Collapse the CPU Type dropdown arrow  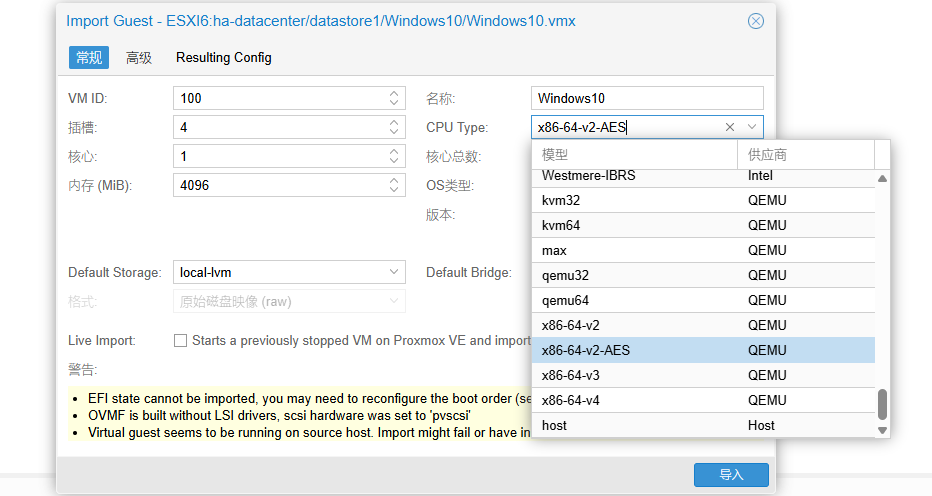point(752,127)
